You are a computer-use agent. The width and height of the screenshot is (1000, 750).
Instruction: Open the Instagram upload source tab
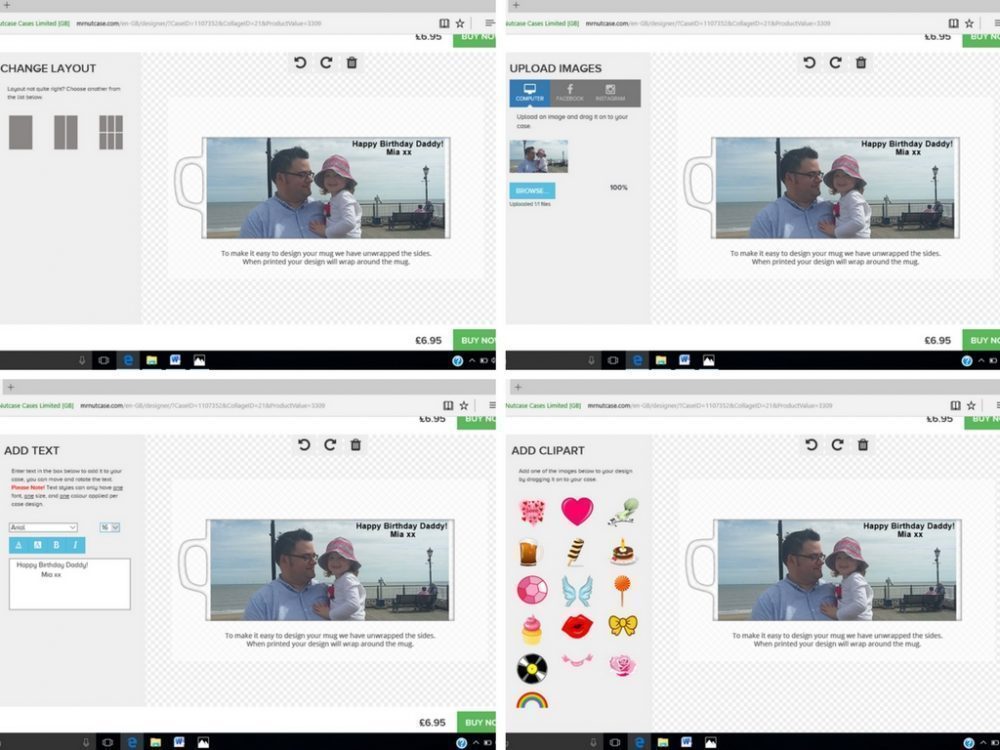point(610,93)
